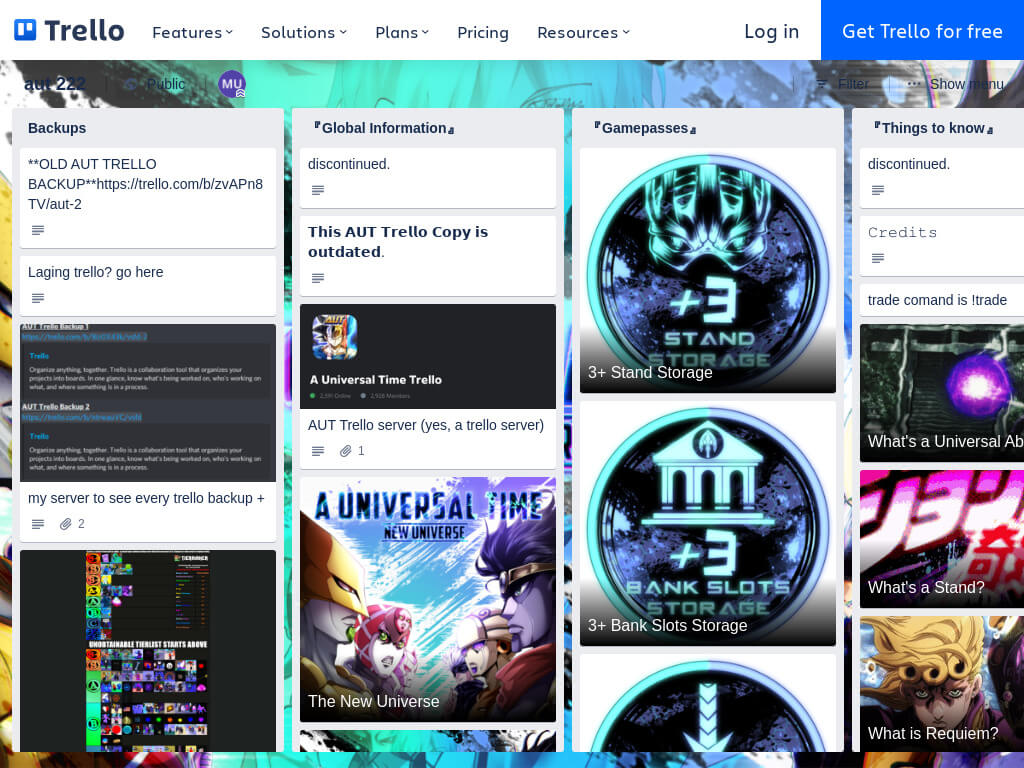1024x768 pixels.
Task: Click description icon on OLD AUT TRELLO BACKUP card
Action: click(x=38, y=230)
